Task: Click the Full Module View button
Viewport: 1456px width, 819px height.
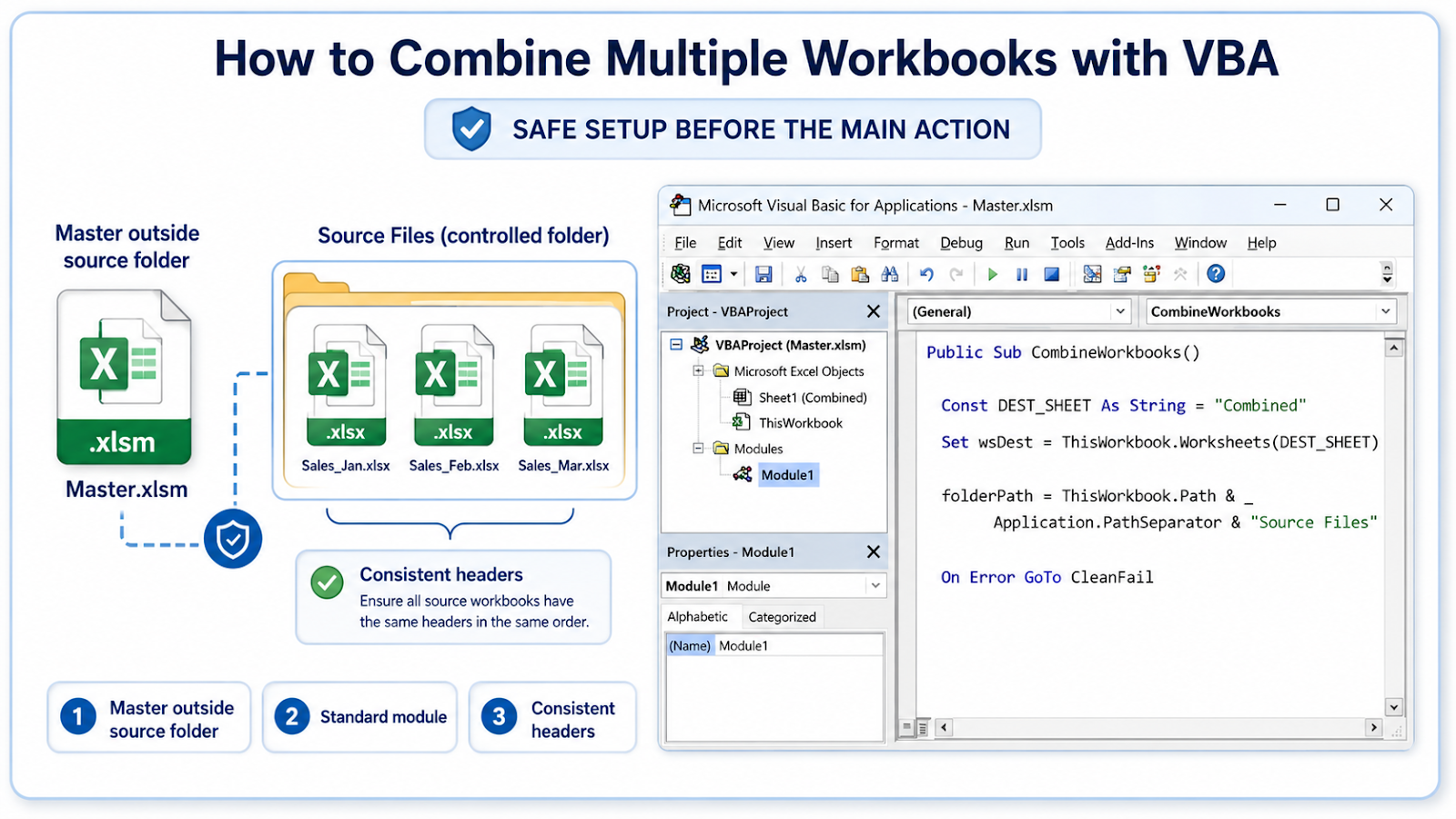Action: pyautogui.click(x=922, y=728)
